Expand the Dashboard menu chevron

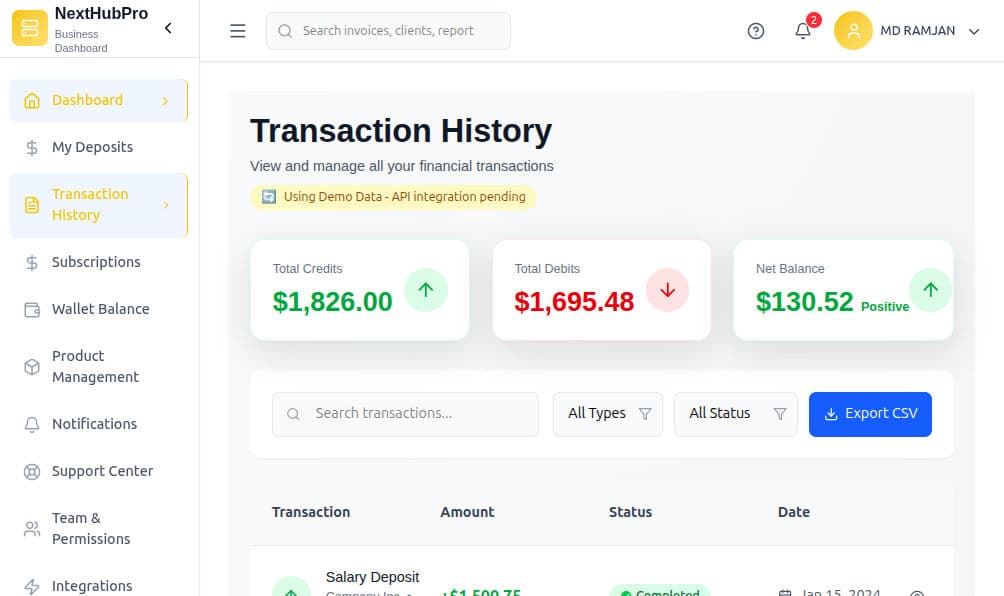coord(167,100)
